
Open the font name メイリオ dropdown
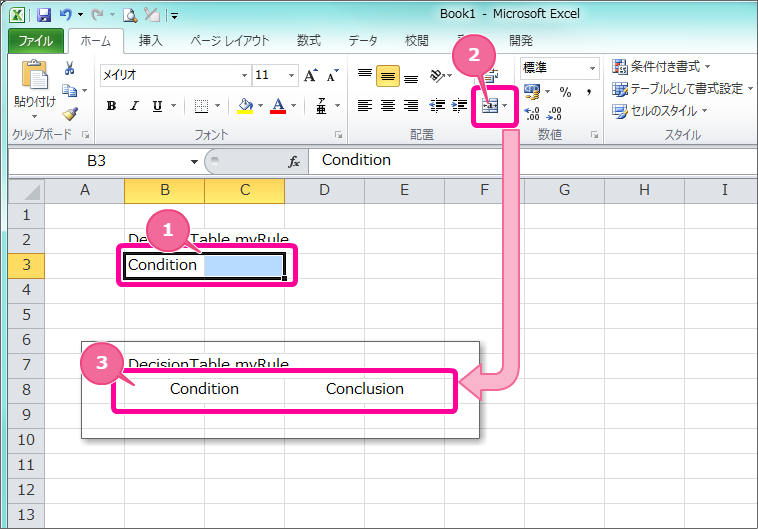point(244,75)
